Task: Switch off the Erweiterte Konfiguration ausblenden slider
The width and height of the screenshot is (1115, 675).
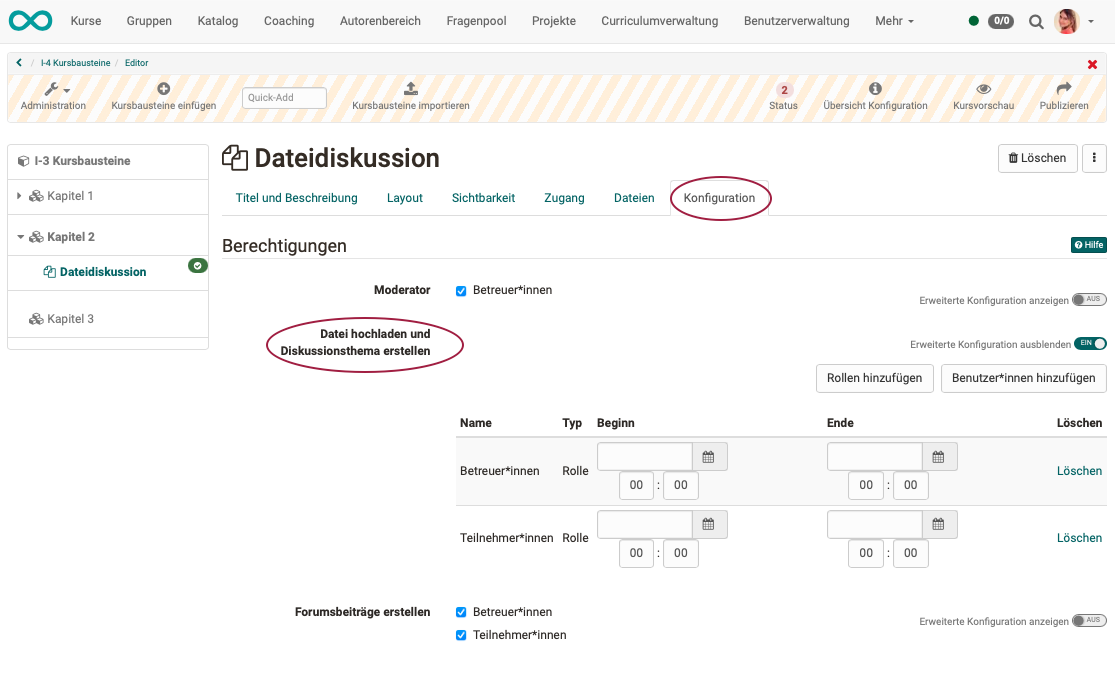Action: [x=1091, y=343]
